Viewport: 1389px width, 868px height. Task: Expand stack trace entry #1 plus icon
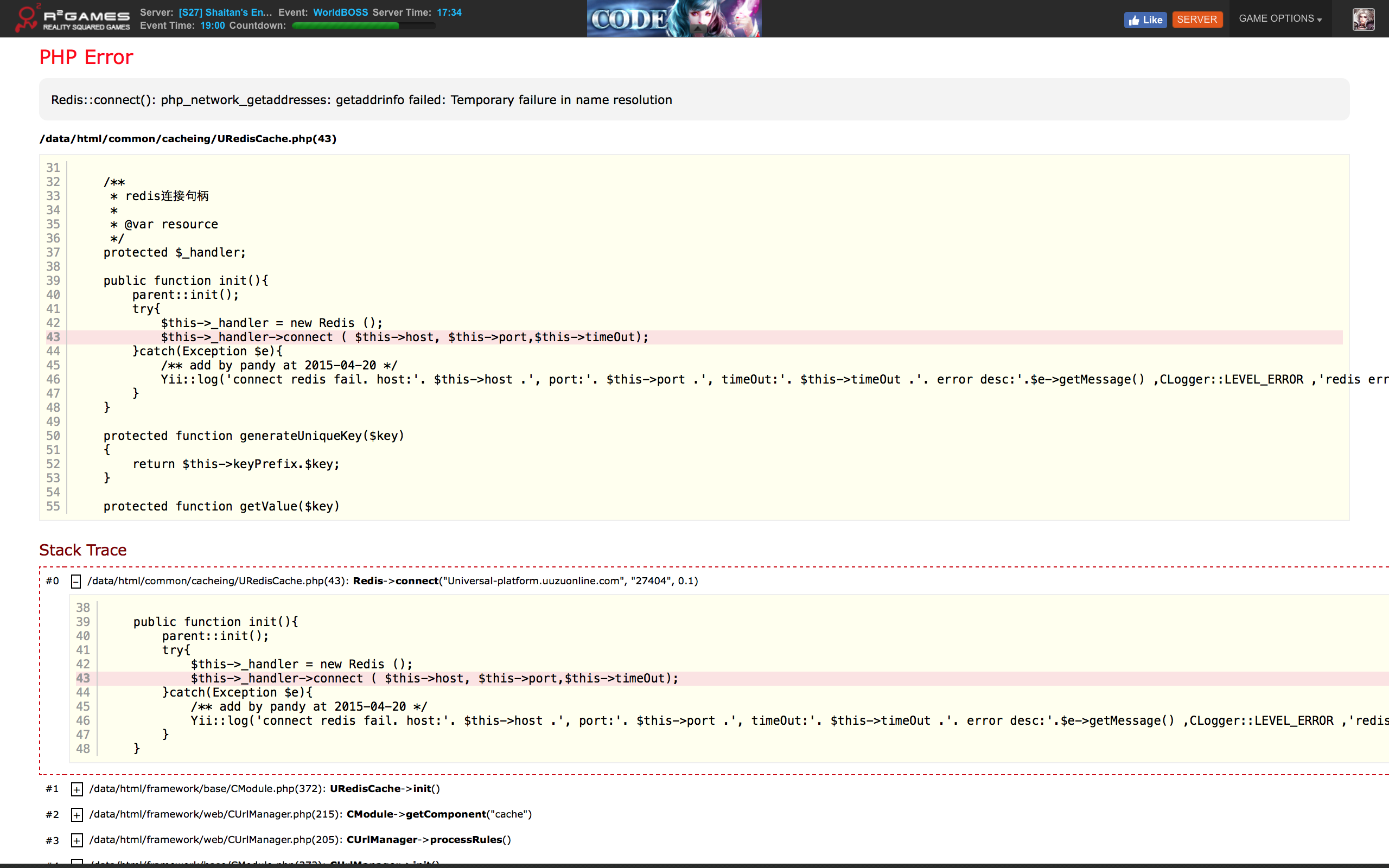[77, 789]
